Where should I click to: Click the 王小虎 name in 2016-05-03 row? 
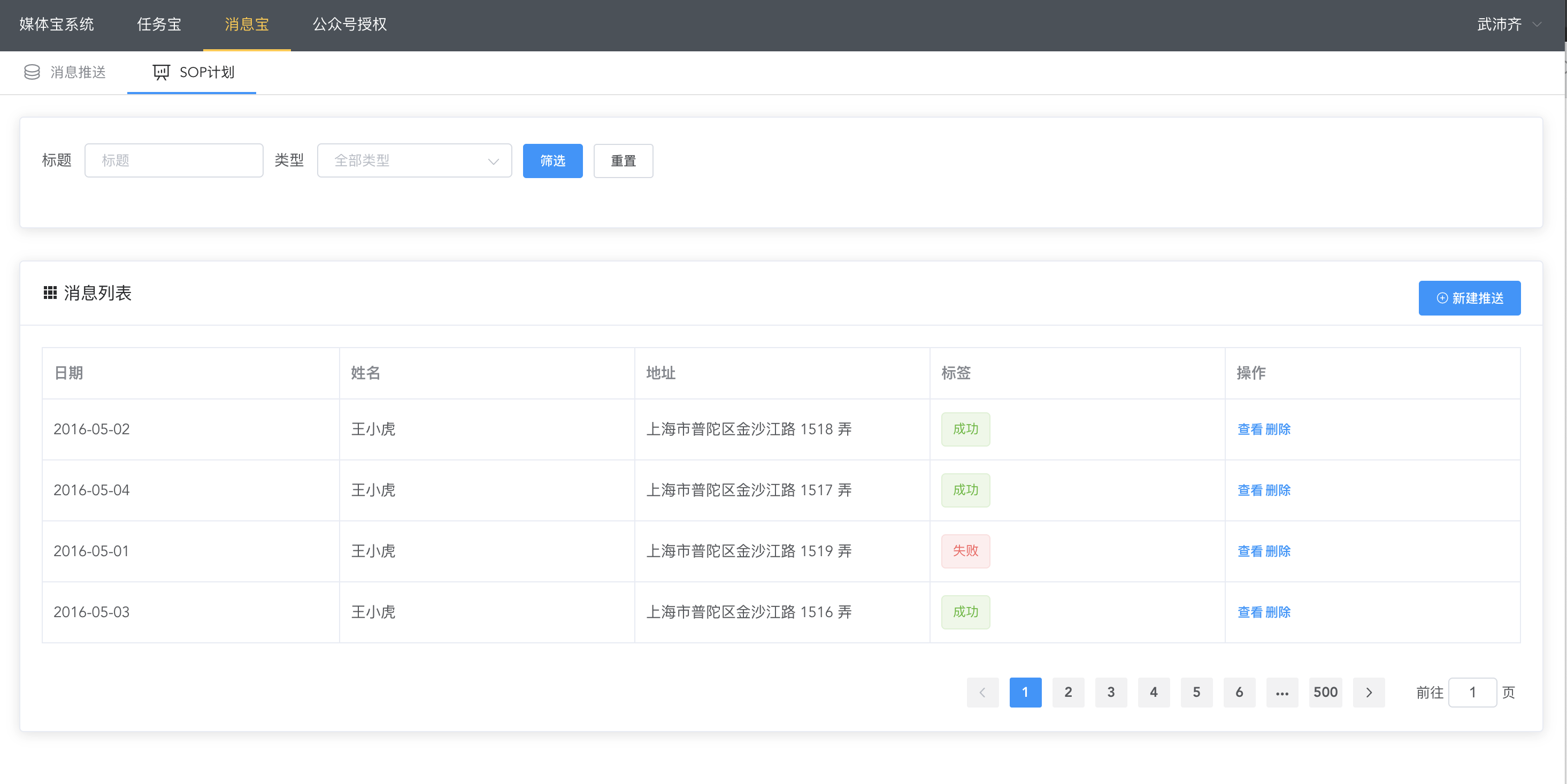(373, 612)
